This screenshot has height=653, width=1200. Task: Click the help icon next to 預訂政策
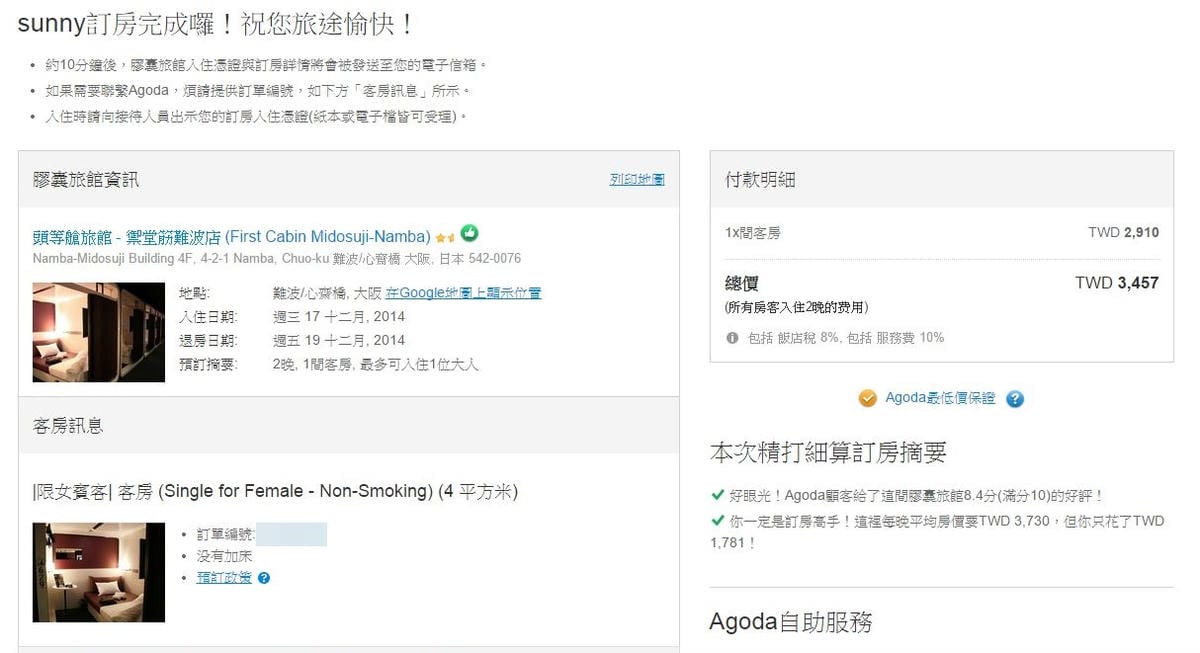tap(264, 578)
